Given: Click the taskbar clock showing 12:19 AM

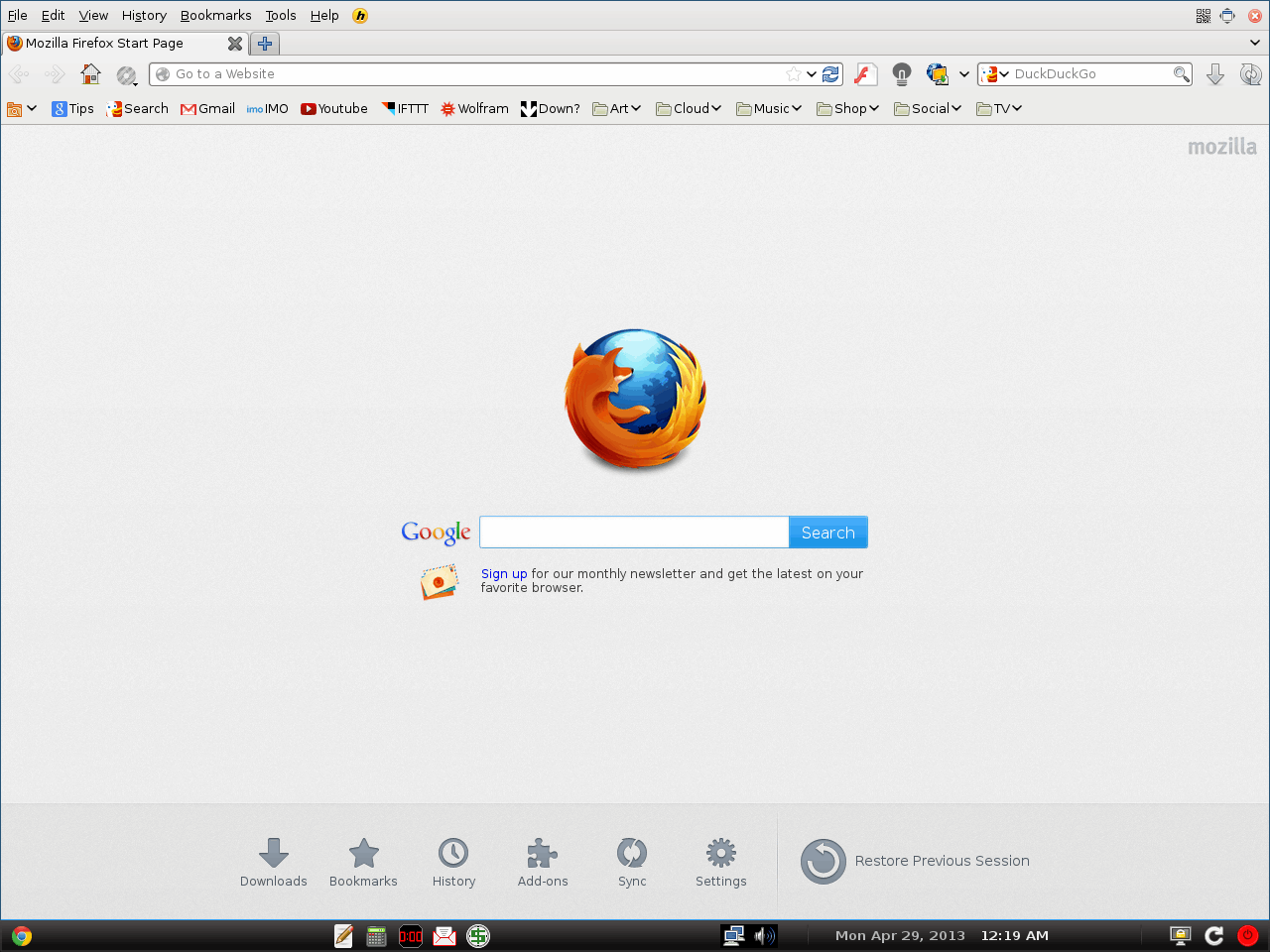Looking at the screenshot, I should pos(1014,935).
